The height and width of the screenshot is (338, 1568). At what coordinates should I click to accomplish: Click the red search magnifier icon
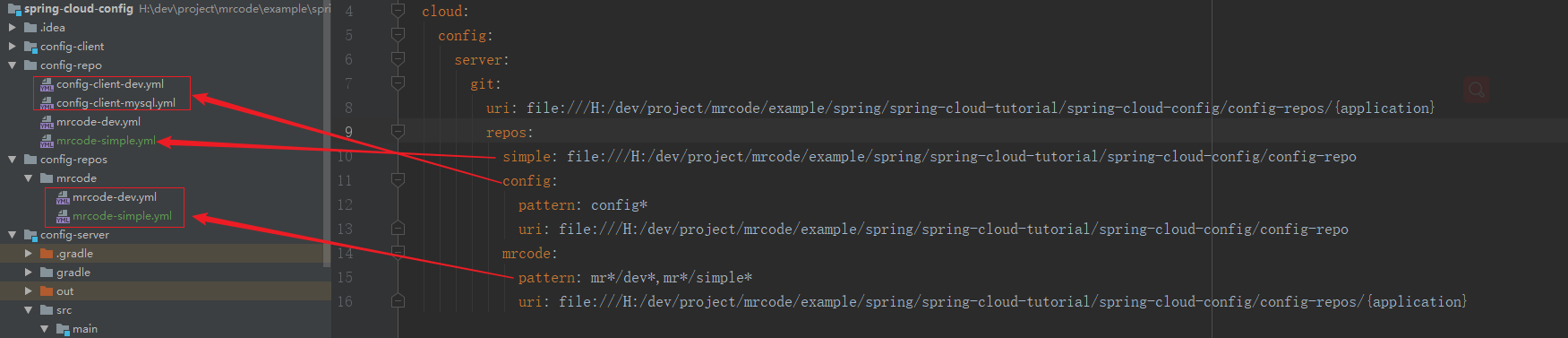coord(1477,90)
